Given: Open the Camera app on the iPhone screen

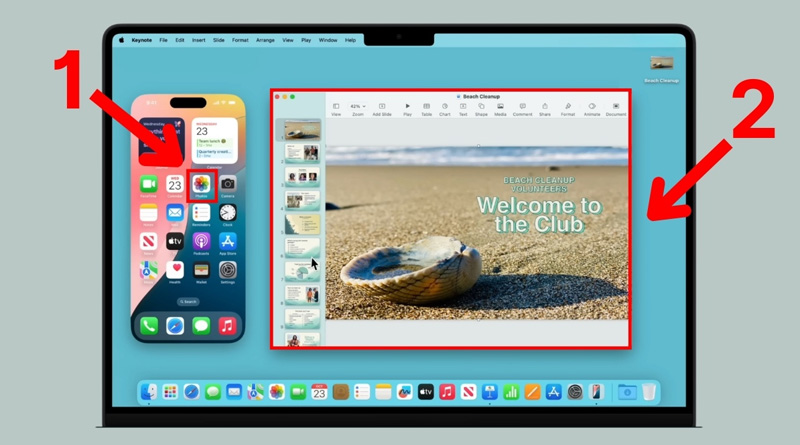Looking at the screenshot, I should [x=228, y=184].
